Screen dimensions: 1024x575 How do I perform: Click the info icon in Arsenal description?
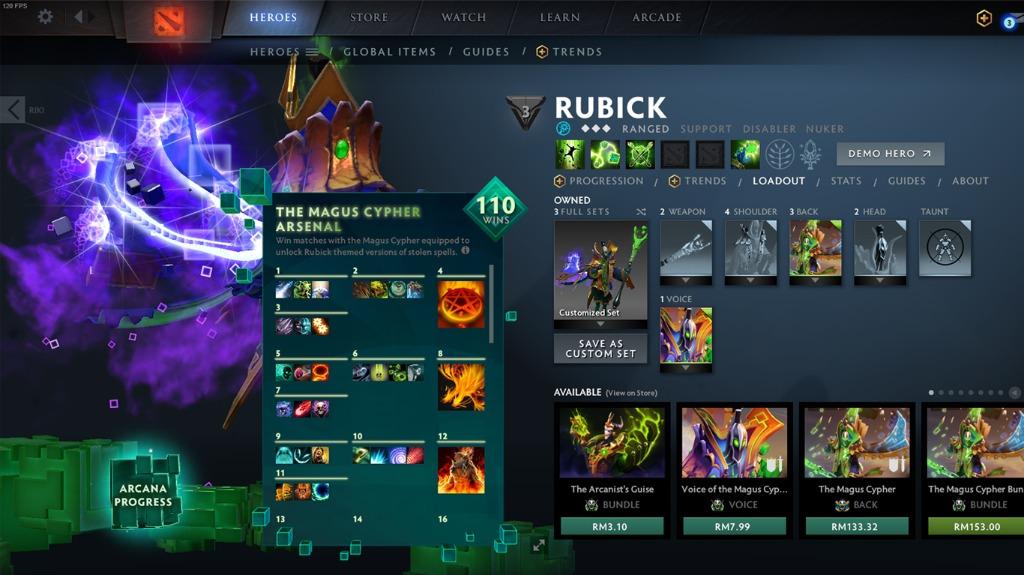pos(465,251)
